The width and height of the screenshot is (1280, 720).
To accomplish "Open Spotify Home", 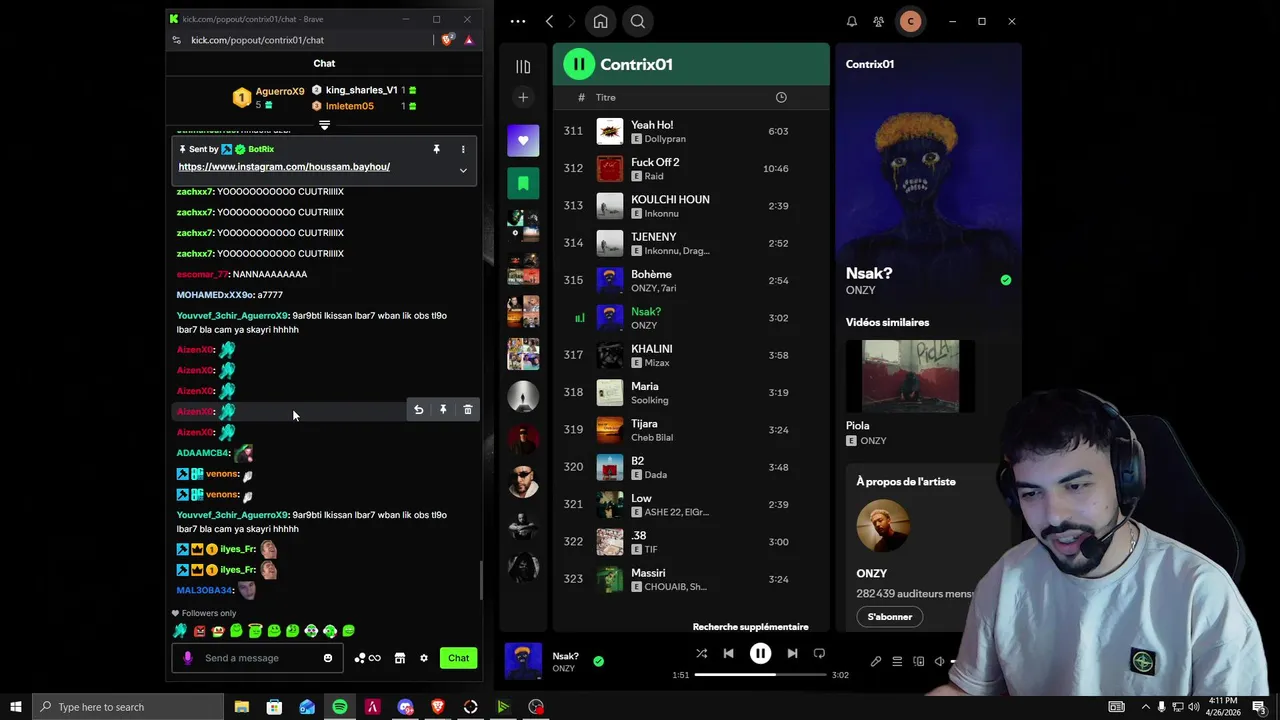I will point(600,21).
